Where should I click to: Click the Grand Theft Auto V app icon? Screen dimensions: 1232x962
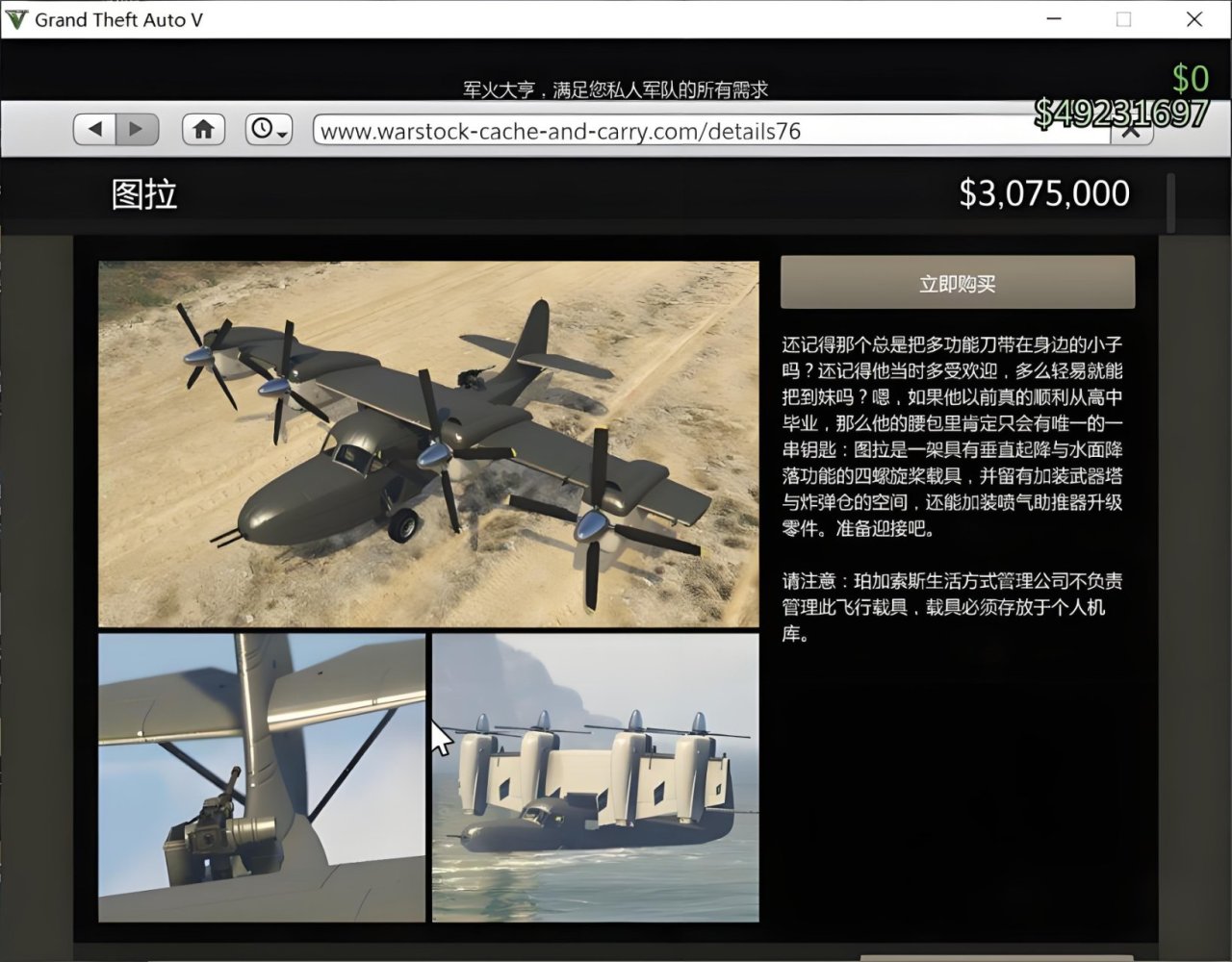16,19
